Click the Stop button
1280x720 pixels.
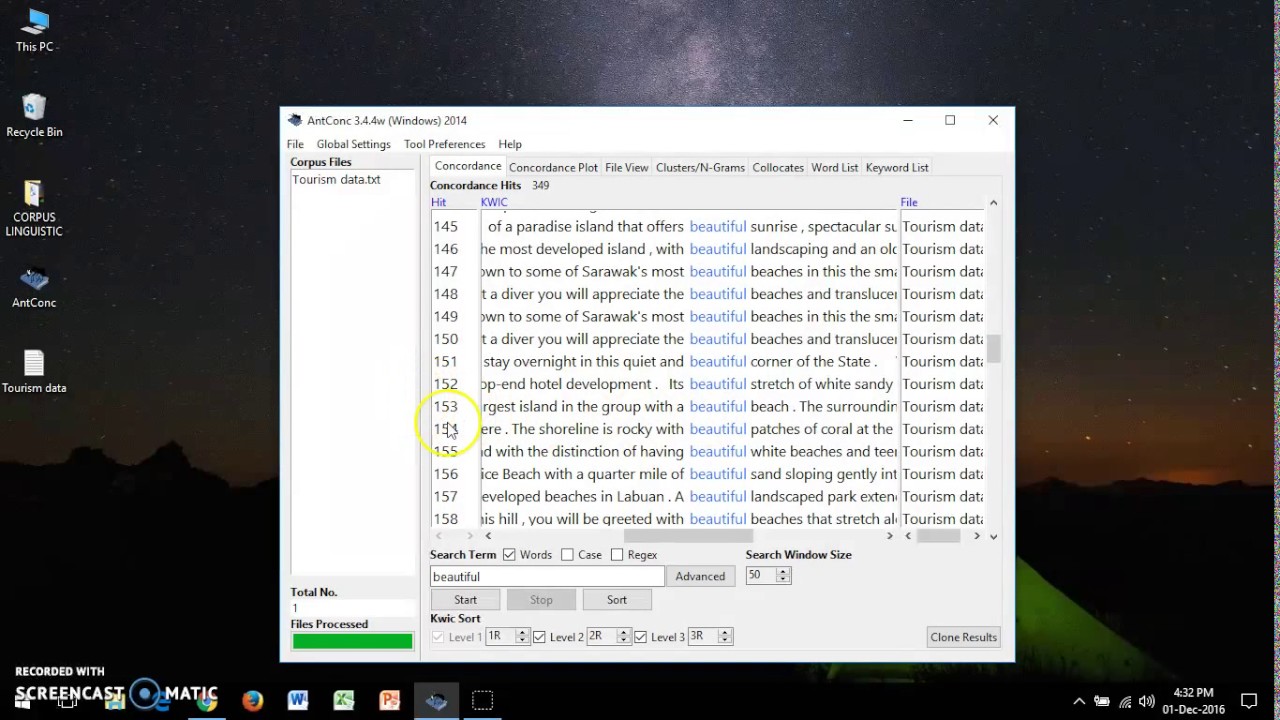click(541, 600)
